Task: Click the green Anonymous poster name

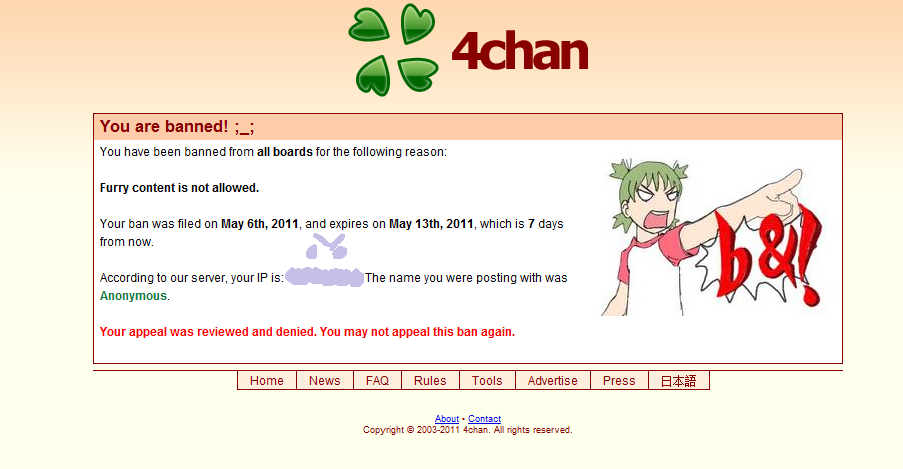Action: point(134,296)
